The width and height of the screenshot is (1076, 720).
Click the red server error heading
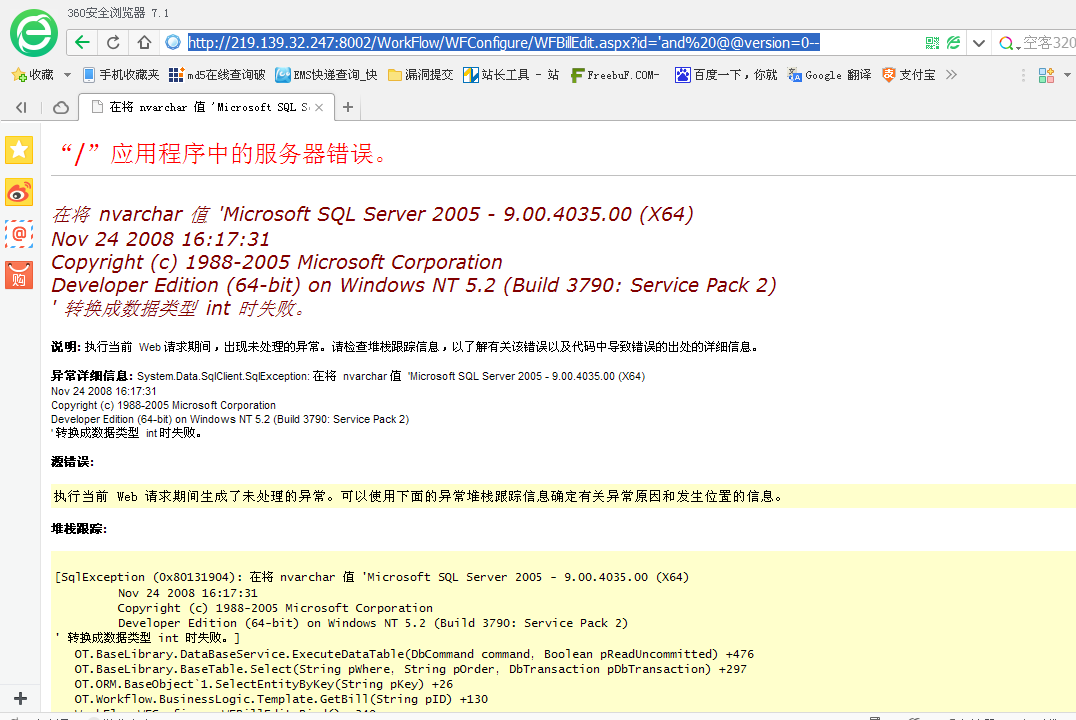[x=223, y=154]
